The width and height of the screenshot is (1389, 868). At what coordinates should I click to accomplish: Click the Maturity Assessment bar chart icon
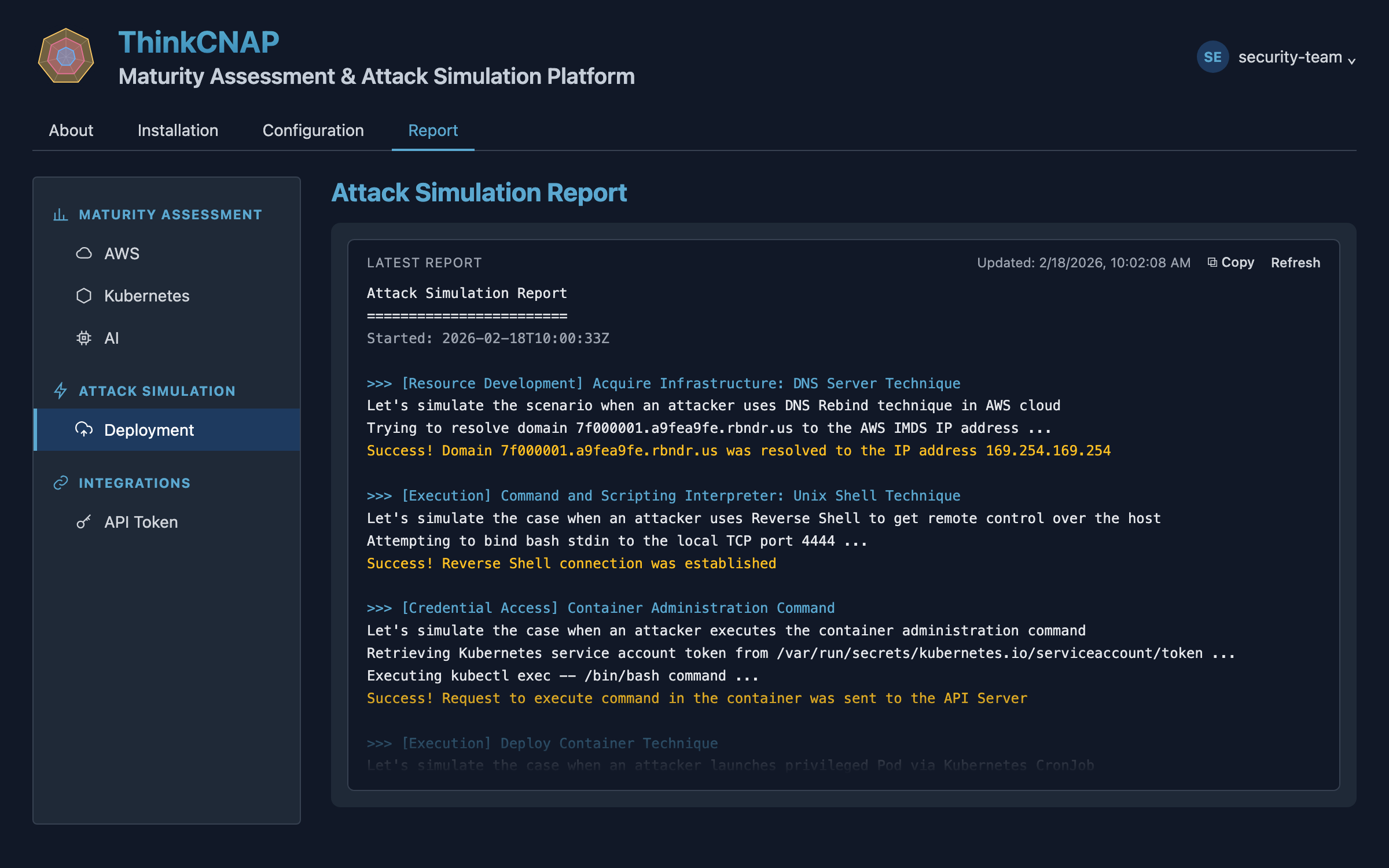tap(60, 215)
